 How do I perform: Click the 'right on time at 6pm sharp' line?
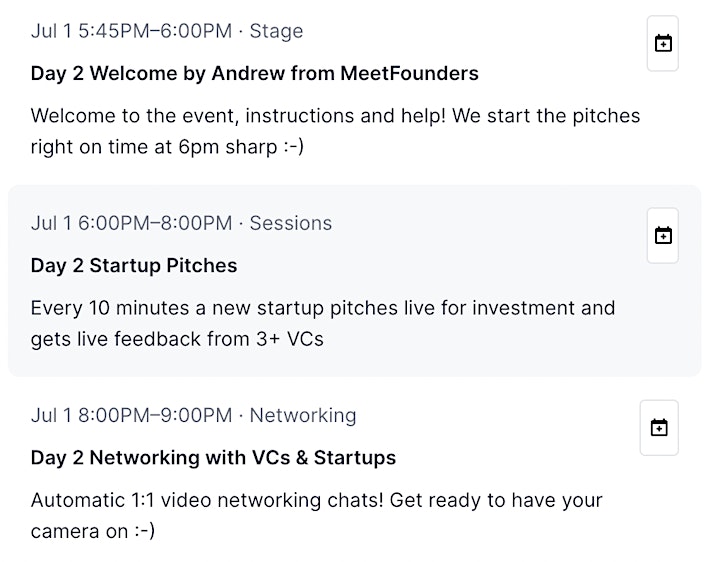(x=167, y=147)
